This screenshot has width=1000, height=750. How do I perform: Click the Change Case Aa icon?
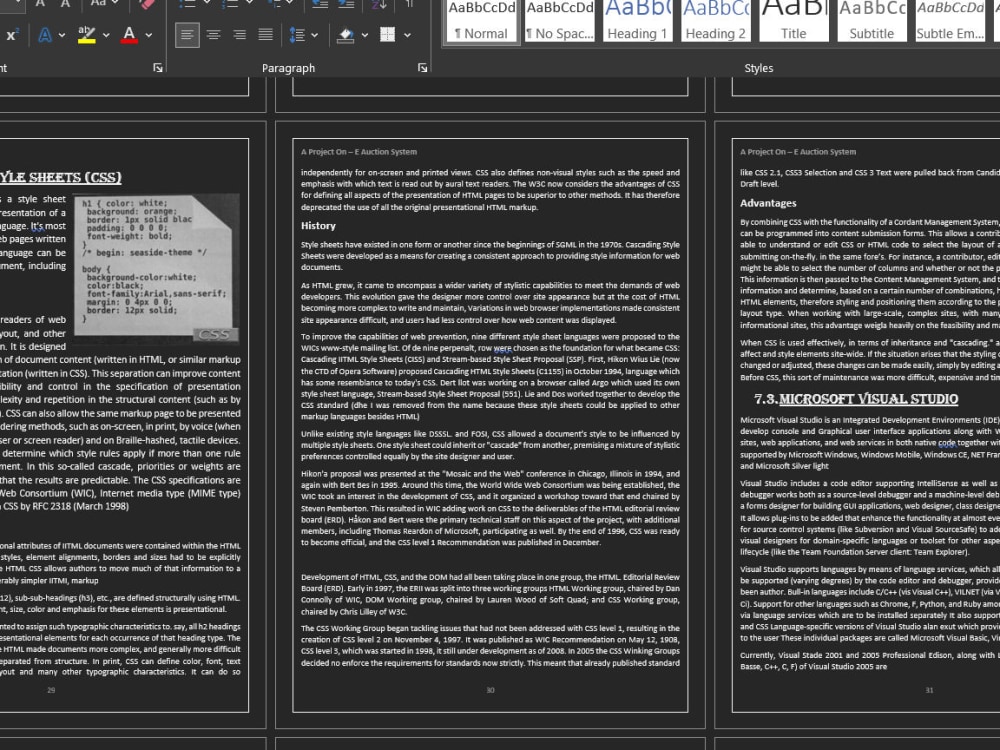pos(99,4)
